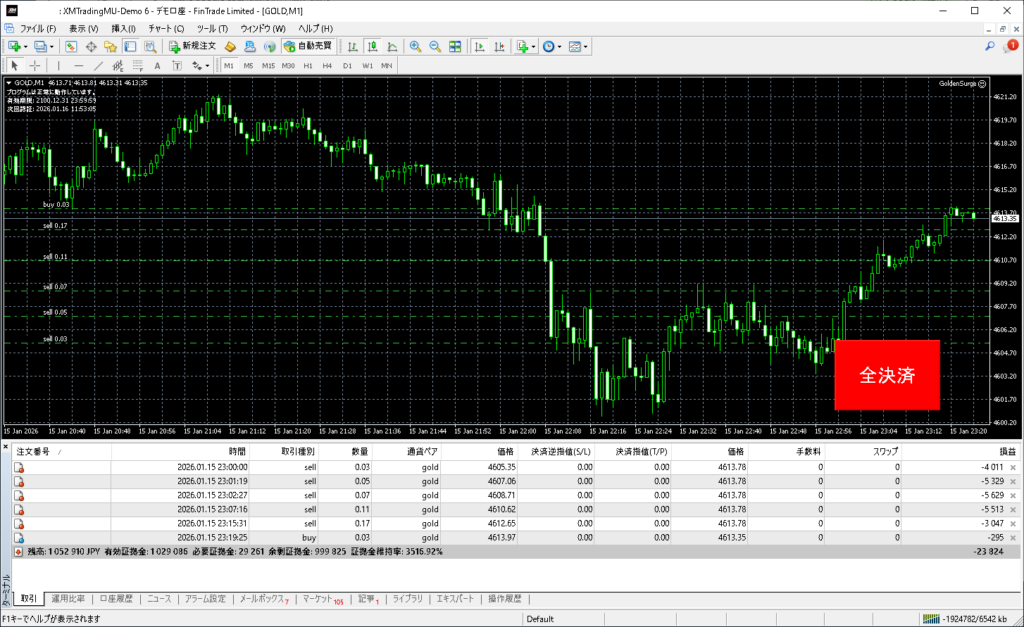Click the zoom in magnifier icon
This screenshot has width=1024, height=627.
tap(415, 46)
